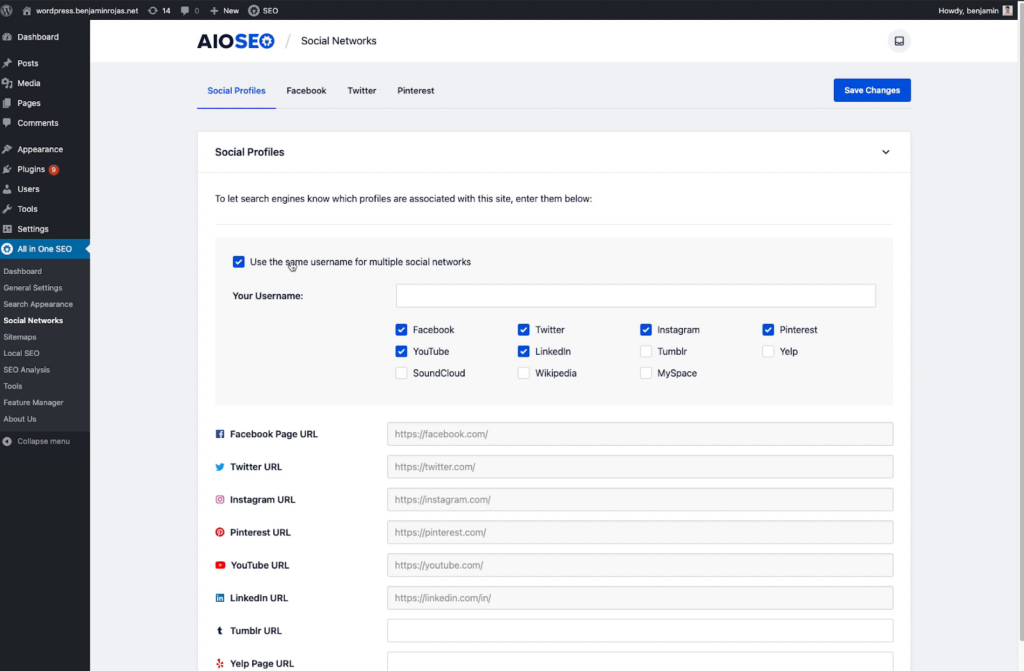Disable the LinkedIn checkbox
The height and width of the screenshot is (671, 1024).
(524, 352)
